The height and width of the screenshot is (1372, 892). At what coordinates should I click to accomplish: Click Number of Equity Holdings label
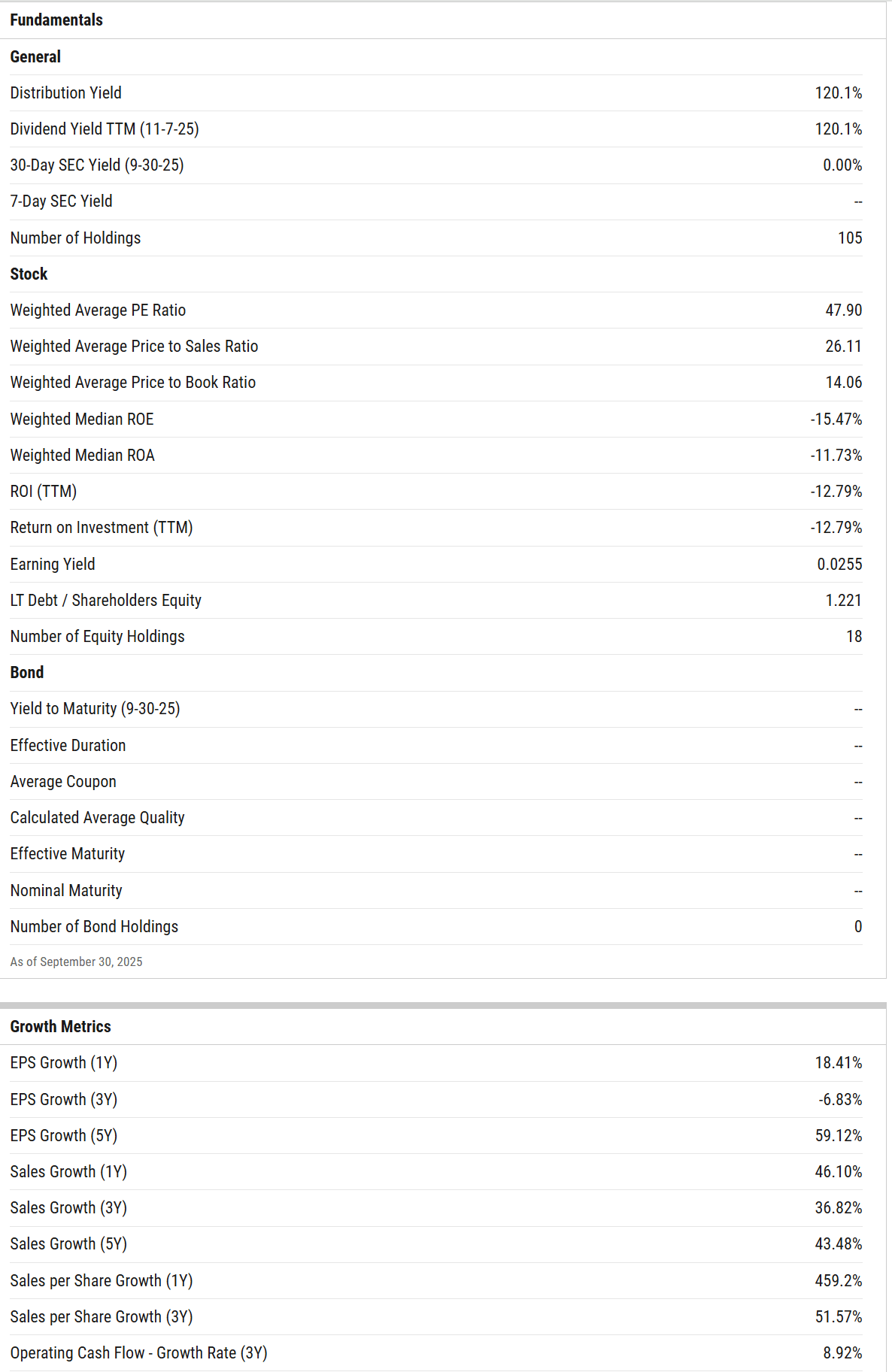click(x=97, y=637)
